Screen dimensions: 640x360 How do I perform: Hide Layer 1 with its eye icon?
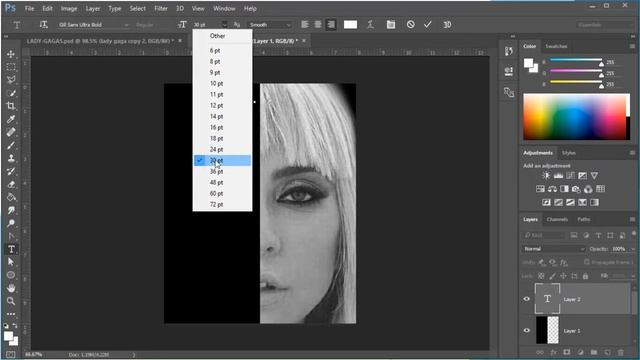(x=527, y=330)
